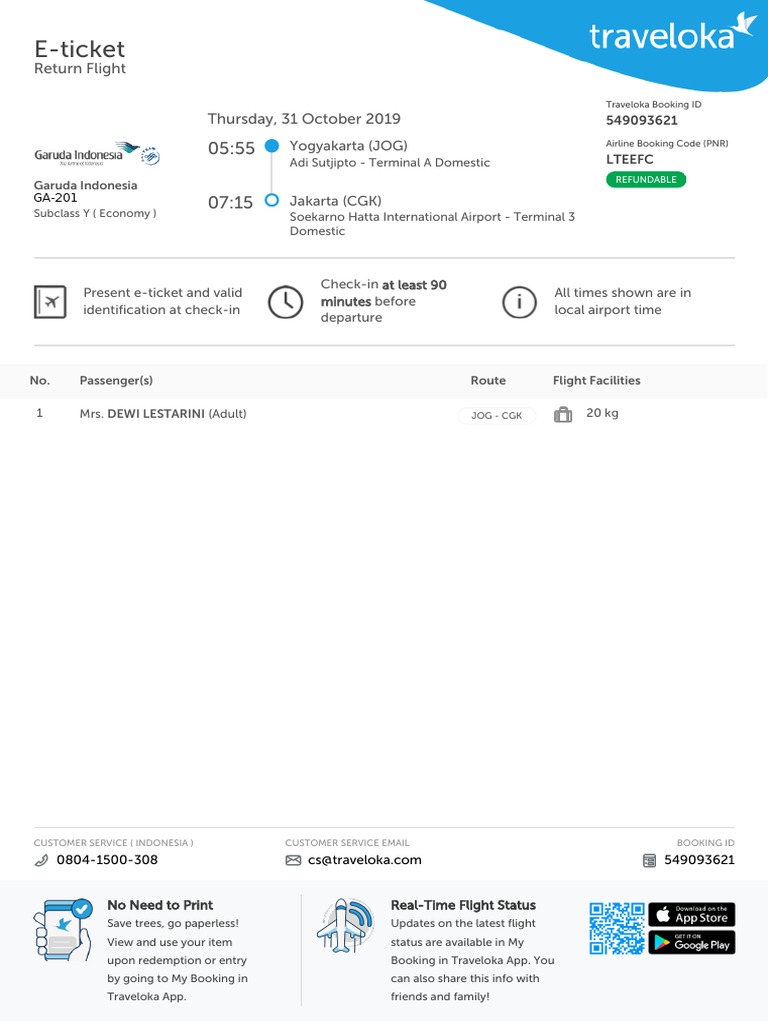Image resolution: width=768 pixels, height=1024 pixels.
Task: Click Garuda Indonesia airline name under logo
Action: click(86, 185)
